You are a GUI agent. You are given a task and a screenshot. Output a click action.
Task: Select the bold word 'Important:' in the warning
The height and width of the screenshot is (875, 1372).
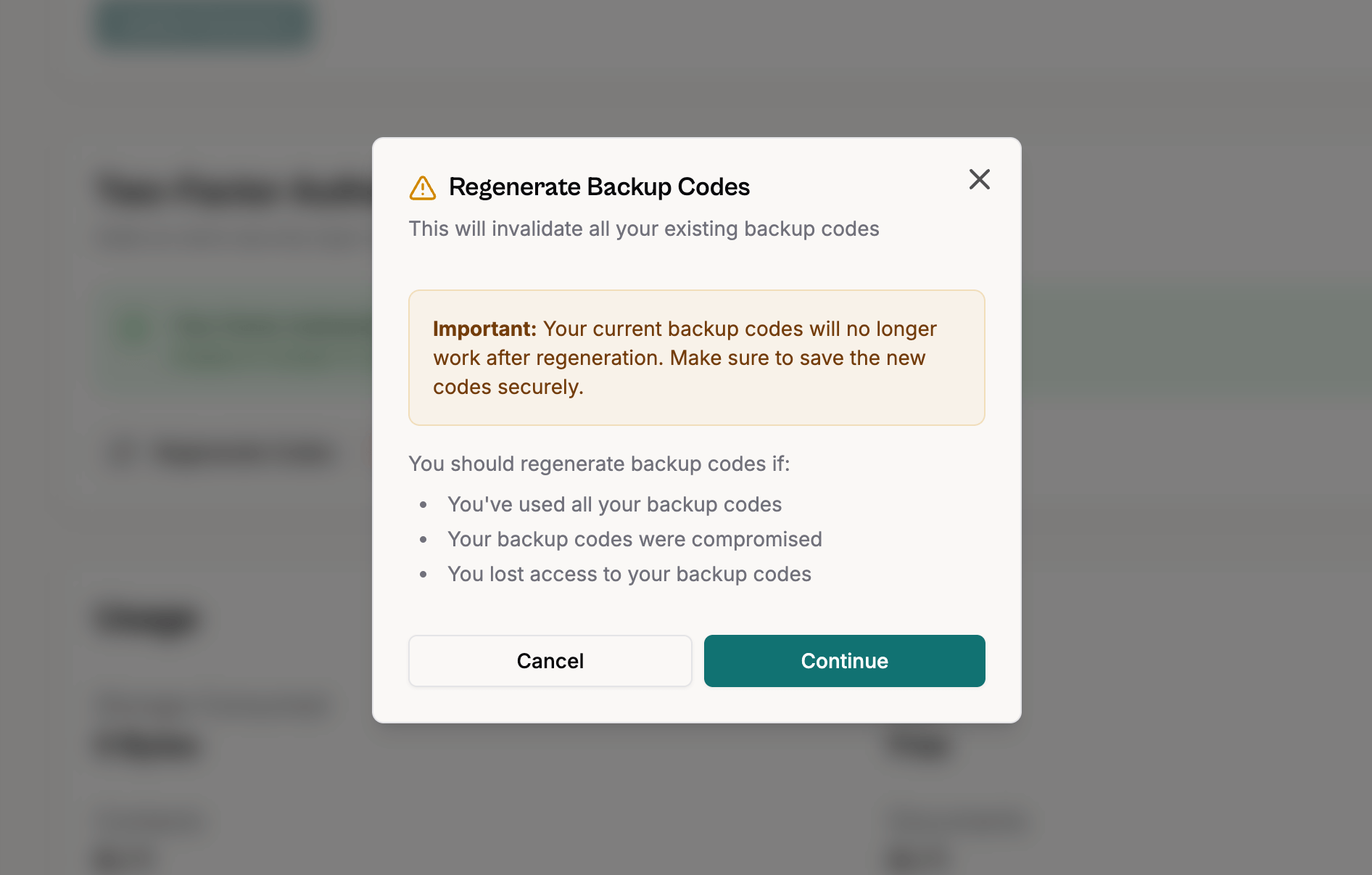tap(483, 329)
